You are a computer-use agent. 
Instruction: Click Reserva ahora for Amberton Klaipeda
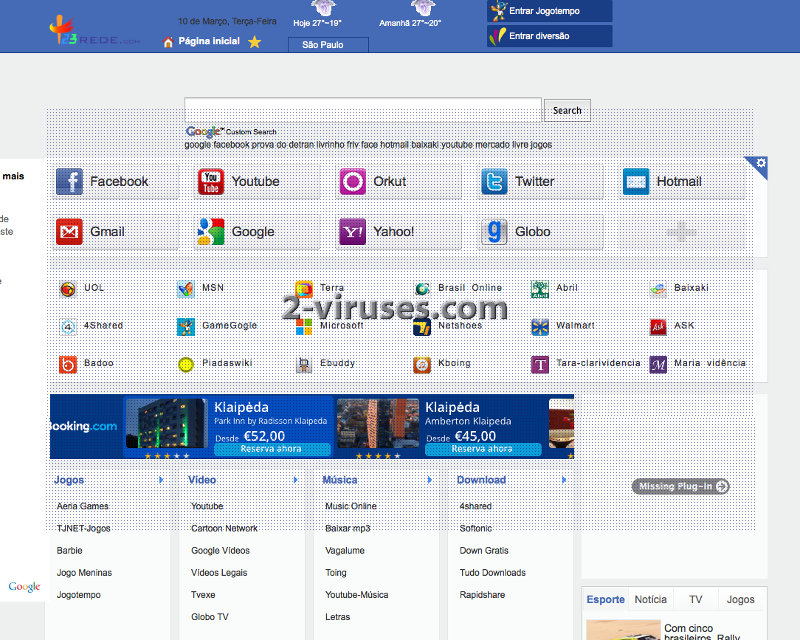pyautogui.click(x=483, y=449)
